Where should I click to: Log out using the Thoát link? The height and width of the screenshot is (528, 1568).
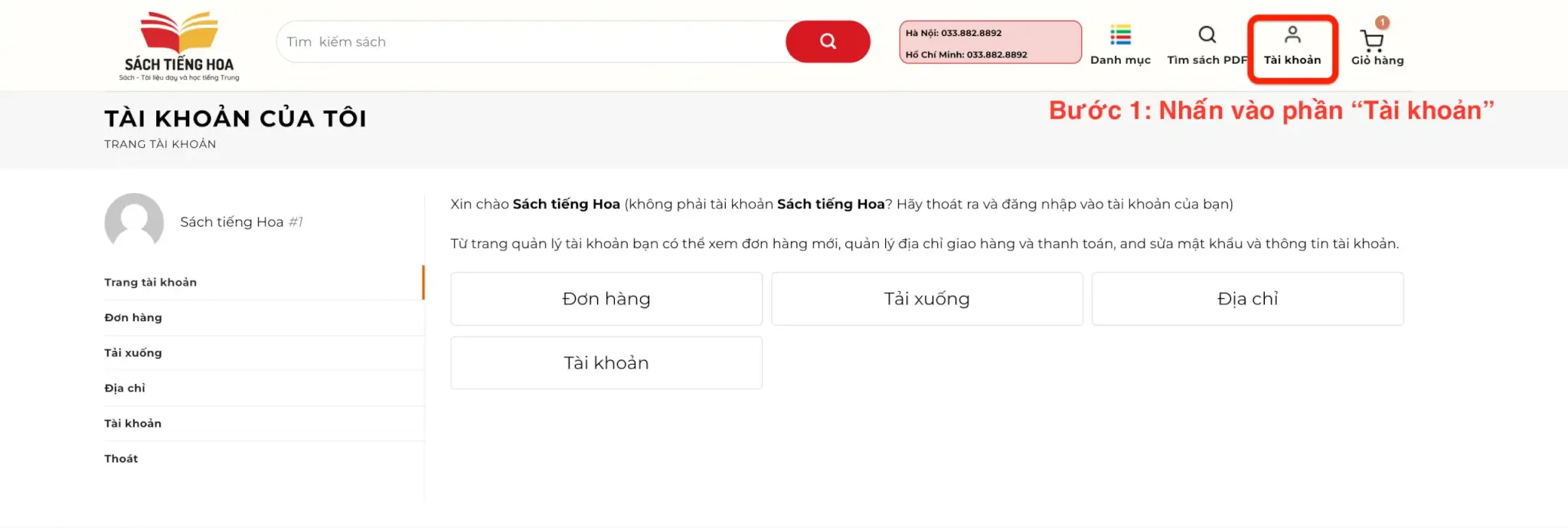point(121,458)
